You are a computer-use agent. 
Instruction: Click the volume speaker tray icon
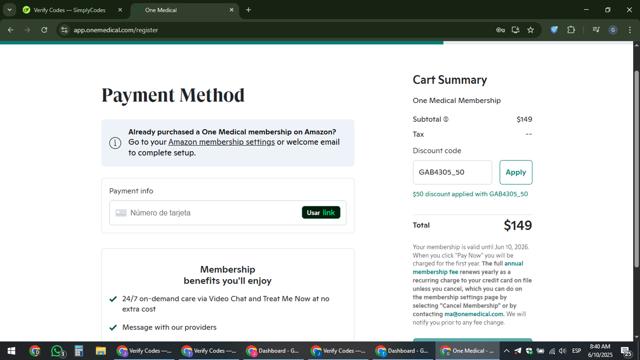coord(563,351)
